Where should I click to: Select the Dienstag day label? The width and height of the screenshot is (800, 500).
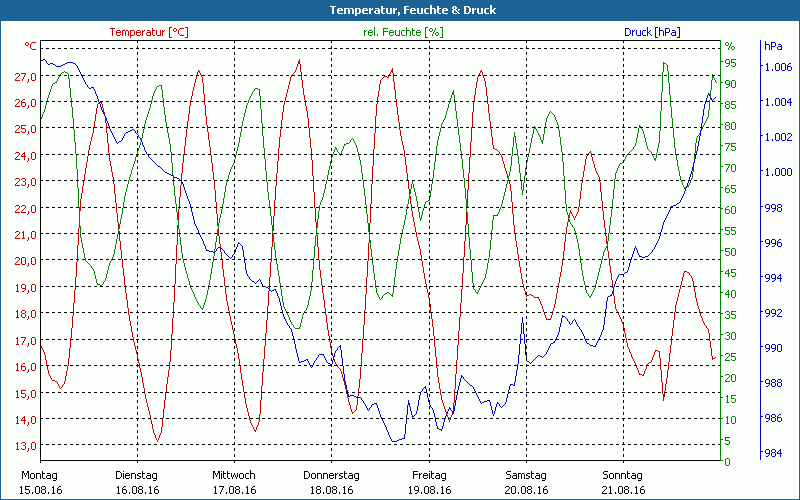point(137,474)
